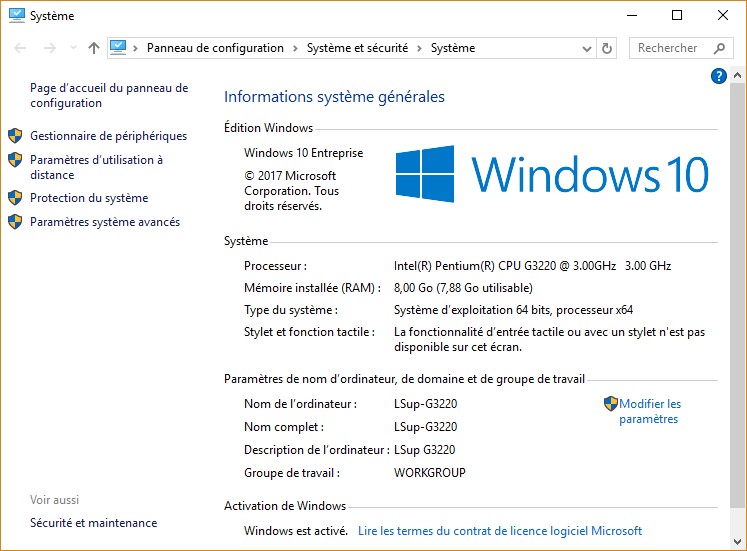This screenshot has height=551, width=747.
Task: Click the search magnifier icon
Action: tap(719, 48)
